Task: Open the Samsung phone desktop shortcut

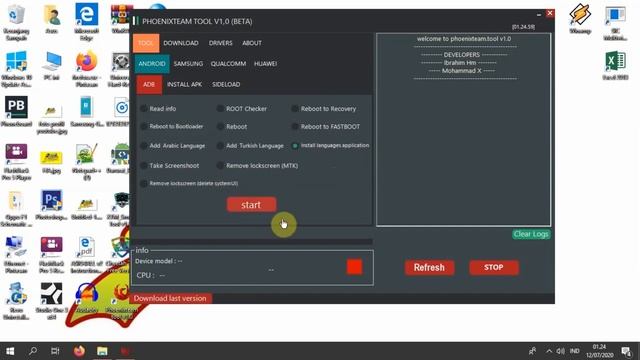Action: [x=87, y=112]
